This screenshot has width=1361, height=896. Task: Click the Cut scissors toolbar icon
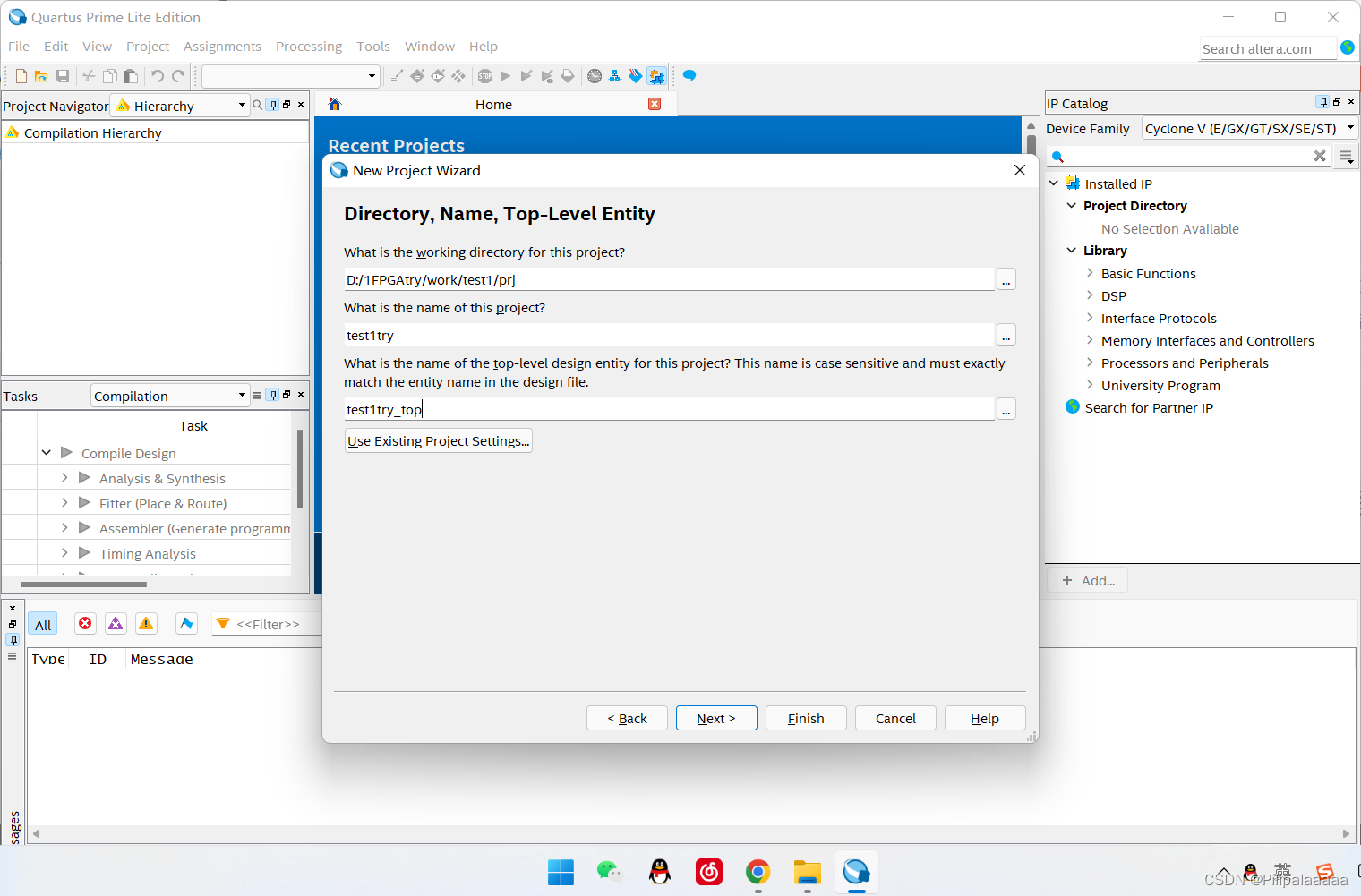pyautogui.click(x=89, y=76)
